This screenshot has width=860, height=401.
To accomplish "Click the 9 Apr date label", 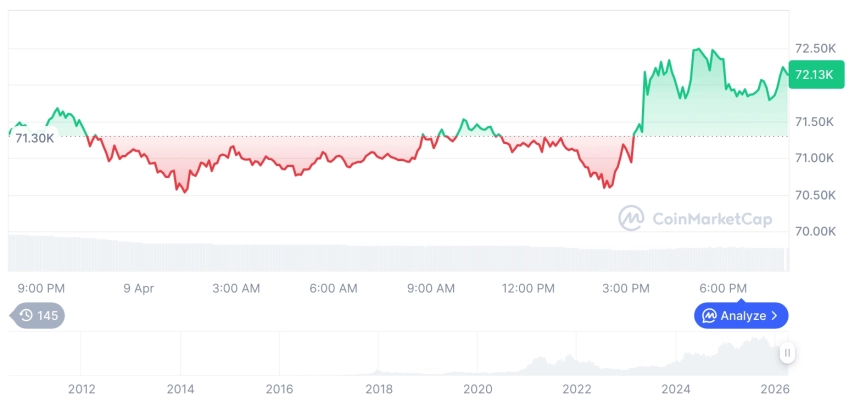I will (139, 288).
